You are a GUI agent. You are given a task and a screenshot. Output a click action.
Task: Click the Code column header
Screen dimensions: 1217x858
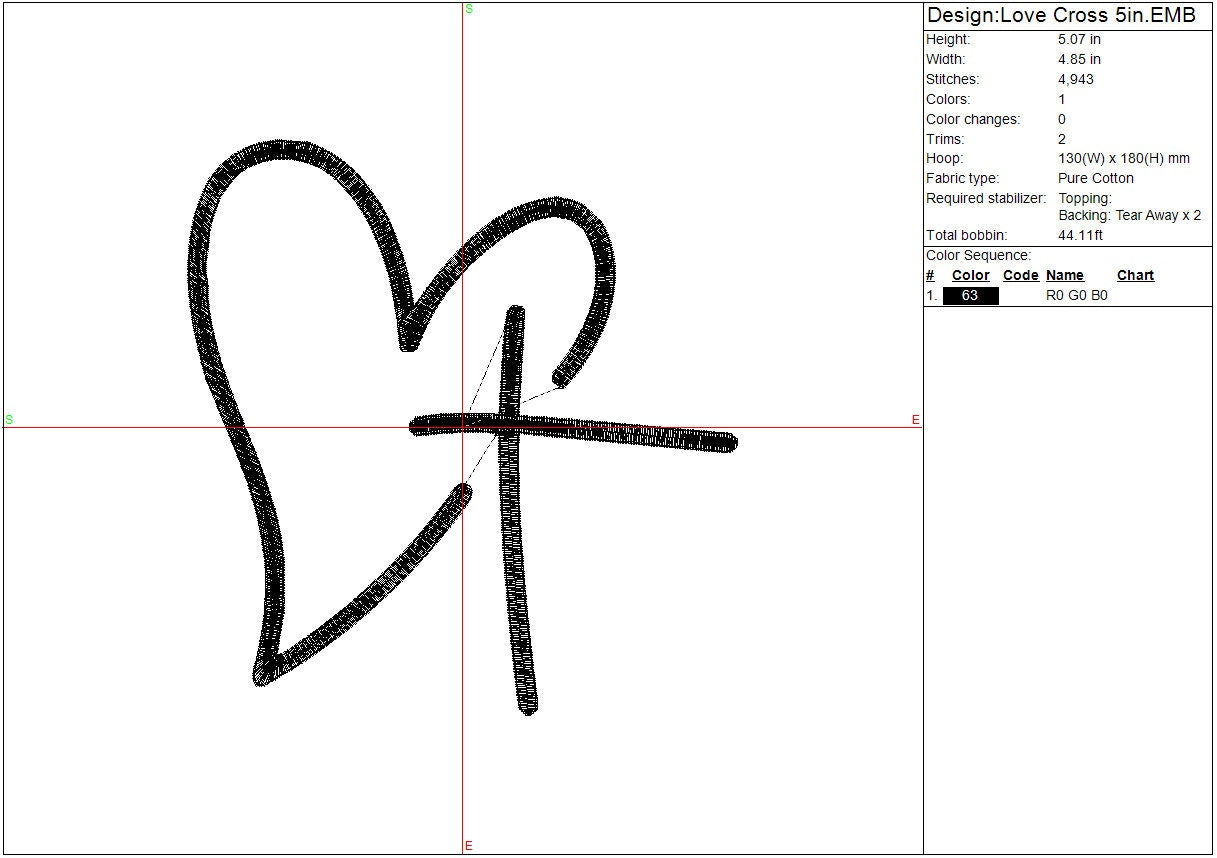pyautogui.click(x=1020, y=275)
